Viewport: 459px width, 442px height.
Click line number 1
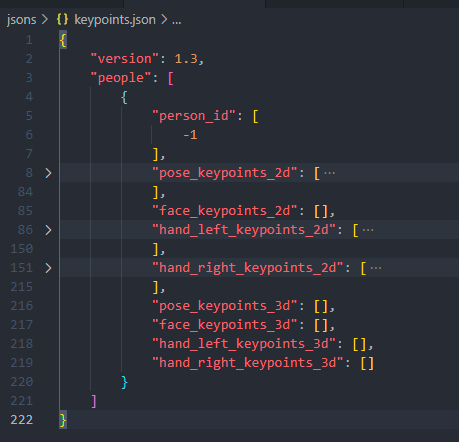tap(29, 40)
